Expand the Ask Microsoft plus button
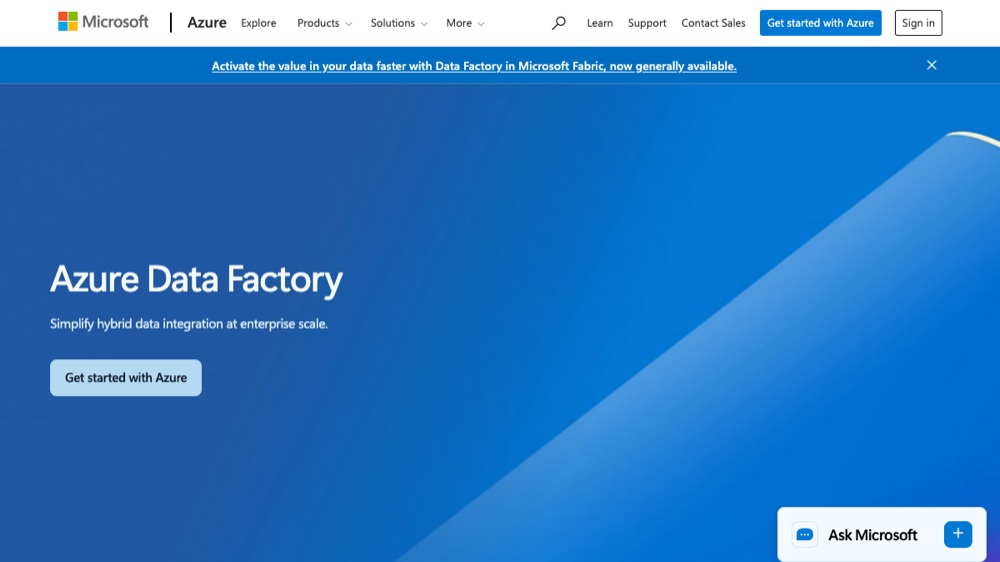This screenshot has height=562, width=1000. 958,534
